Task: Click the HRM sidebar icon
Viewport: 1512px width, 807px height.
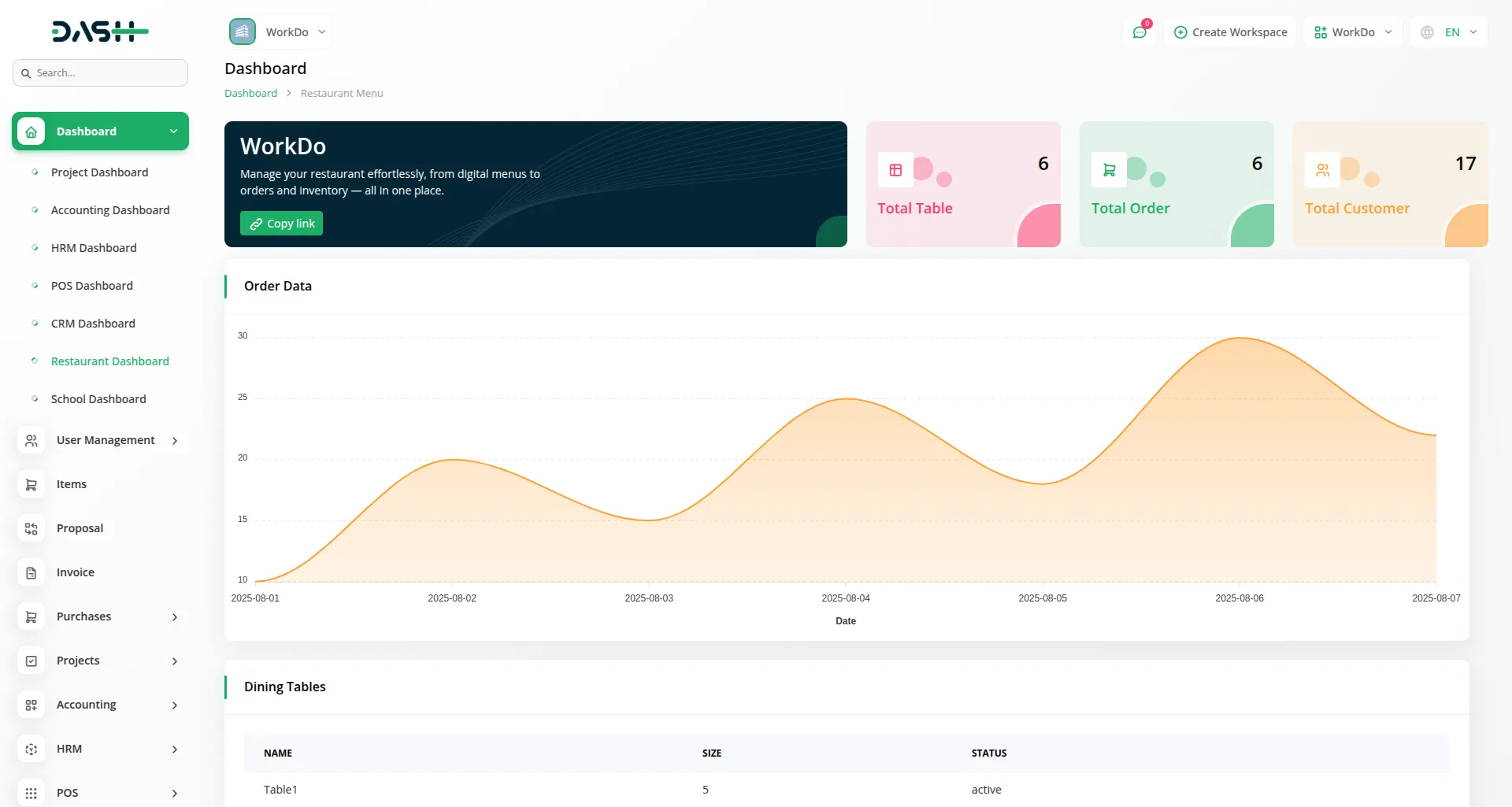Action: click(31, 749)
